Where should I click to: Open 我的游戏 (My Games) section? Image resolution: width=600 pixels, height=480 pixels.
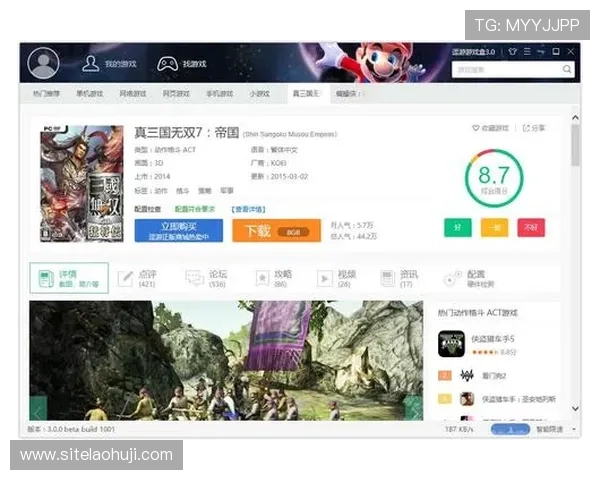[x=109, y=64]
